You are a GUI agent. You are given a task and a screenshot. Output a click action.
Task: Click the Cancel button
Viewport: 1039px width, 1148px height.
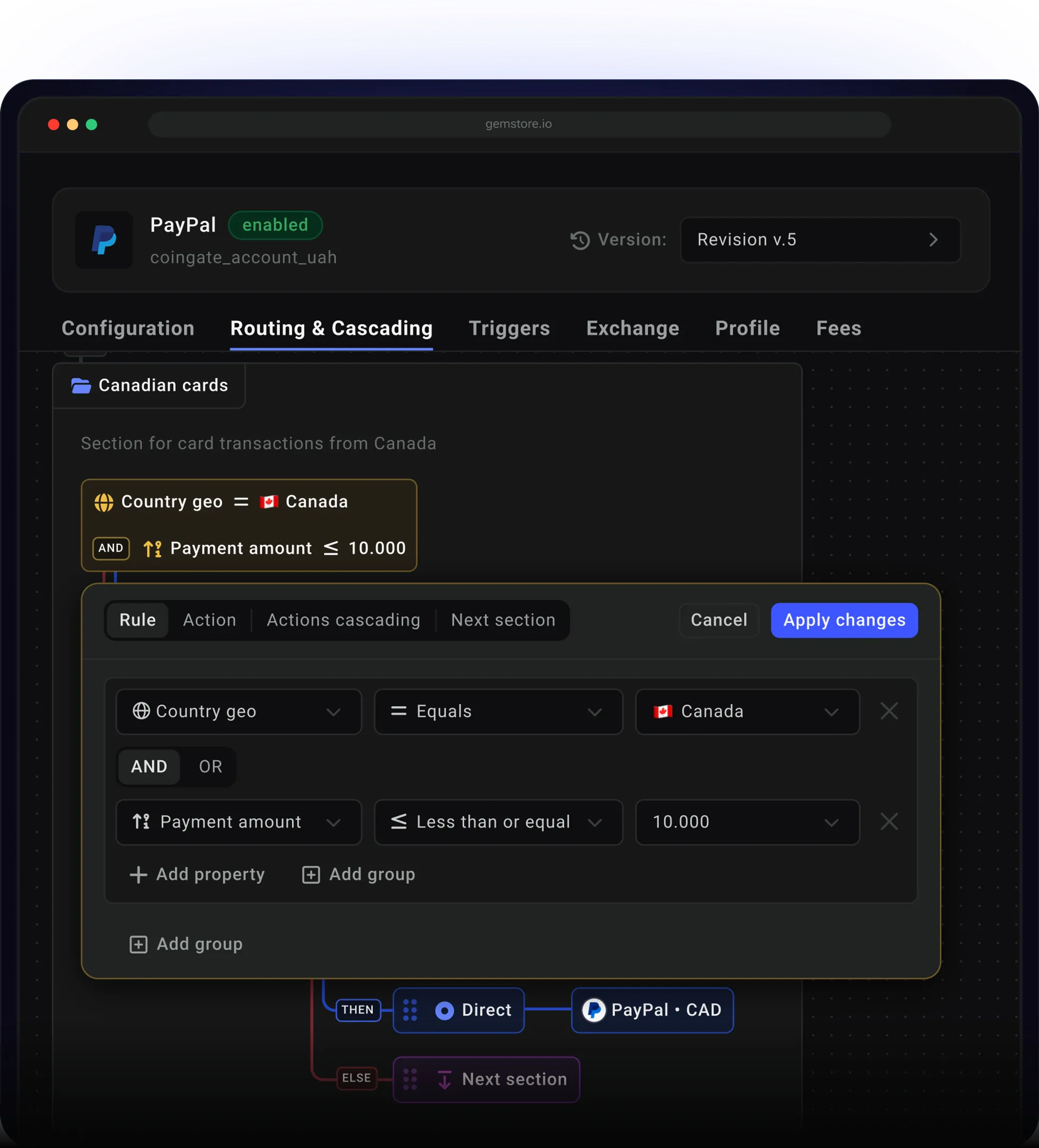click(x=719, y=620)
